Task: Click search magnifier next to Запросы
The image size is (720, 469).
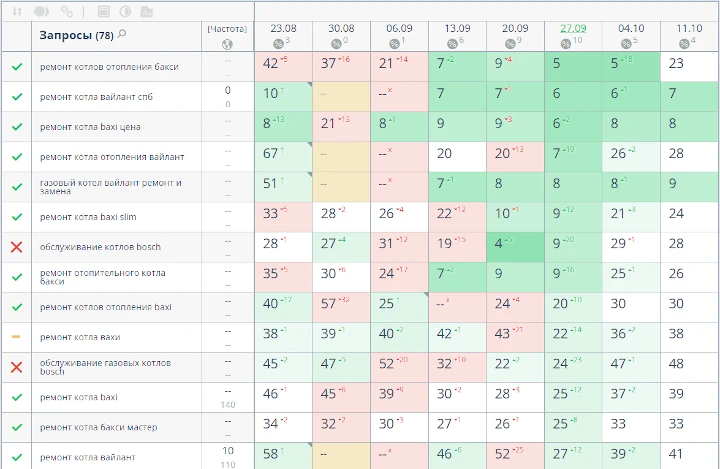Action: point(122,34)
